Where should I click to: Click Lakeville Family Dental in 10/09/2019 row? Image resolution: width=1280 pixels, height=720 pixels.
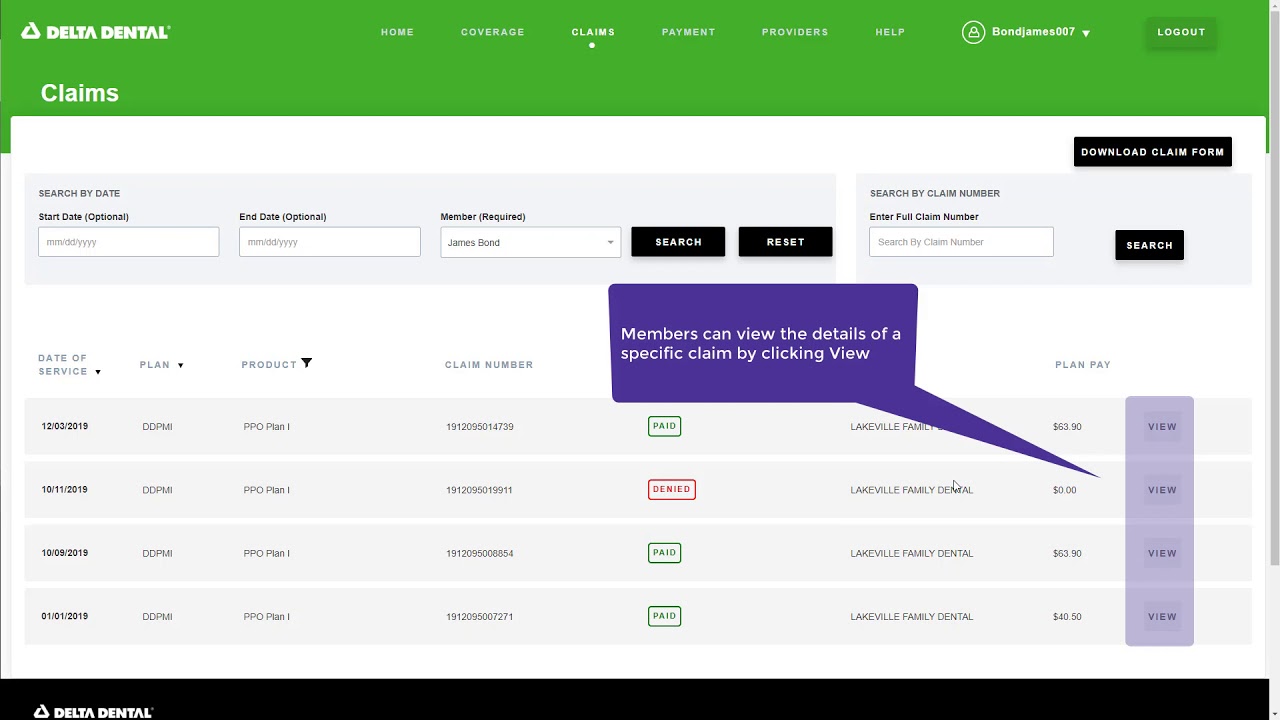912,553
